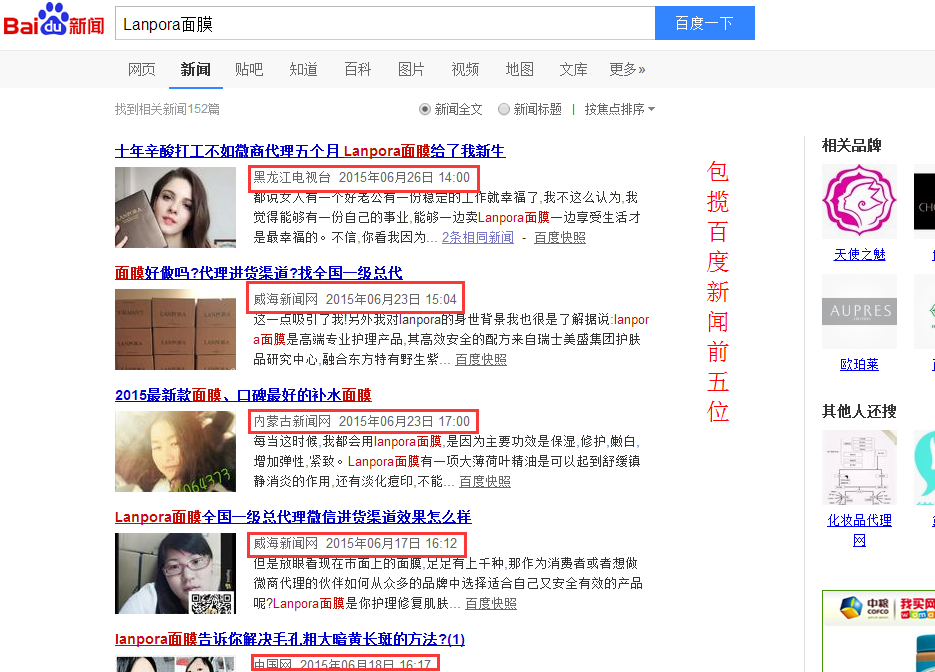Select the 新闻标题 radio button
Viewport: 935px width, 672px height.
point(504,109)
